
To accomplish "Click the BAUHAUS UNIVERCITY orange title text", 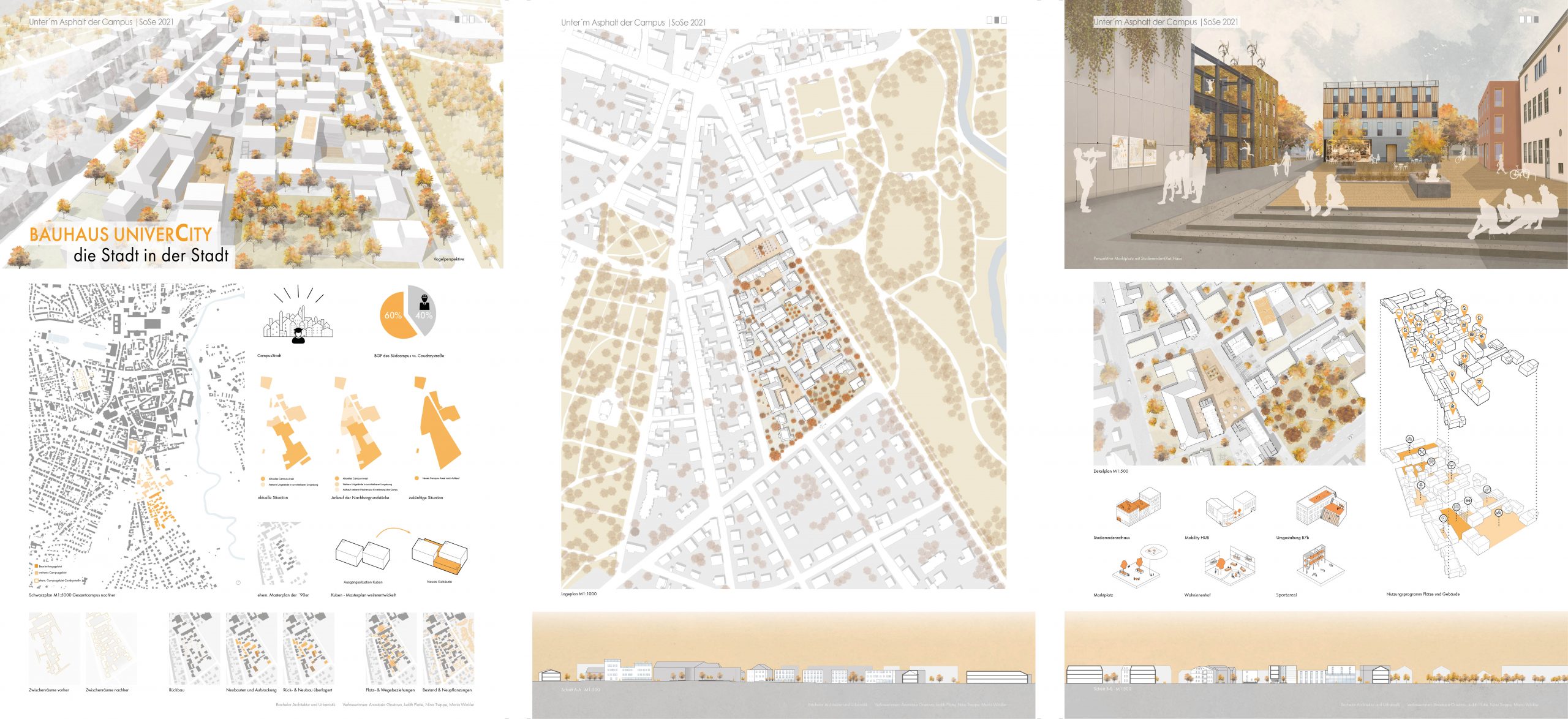I will tap(121, 234).
